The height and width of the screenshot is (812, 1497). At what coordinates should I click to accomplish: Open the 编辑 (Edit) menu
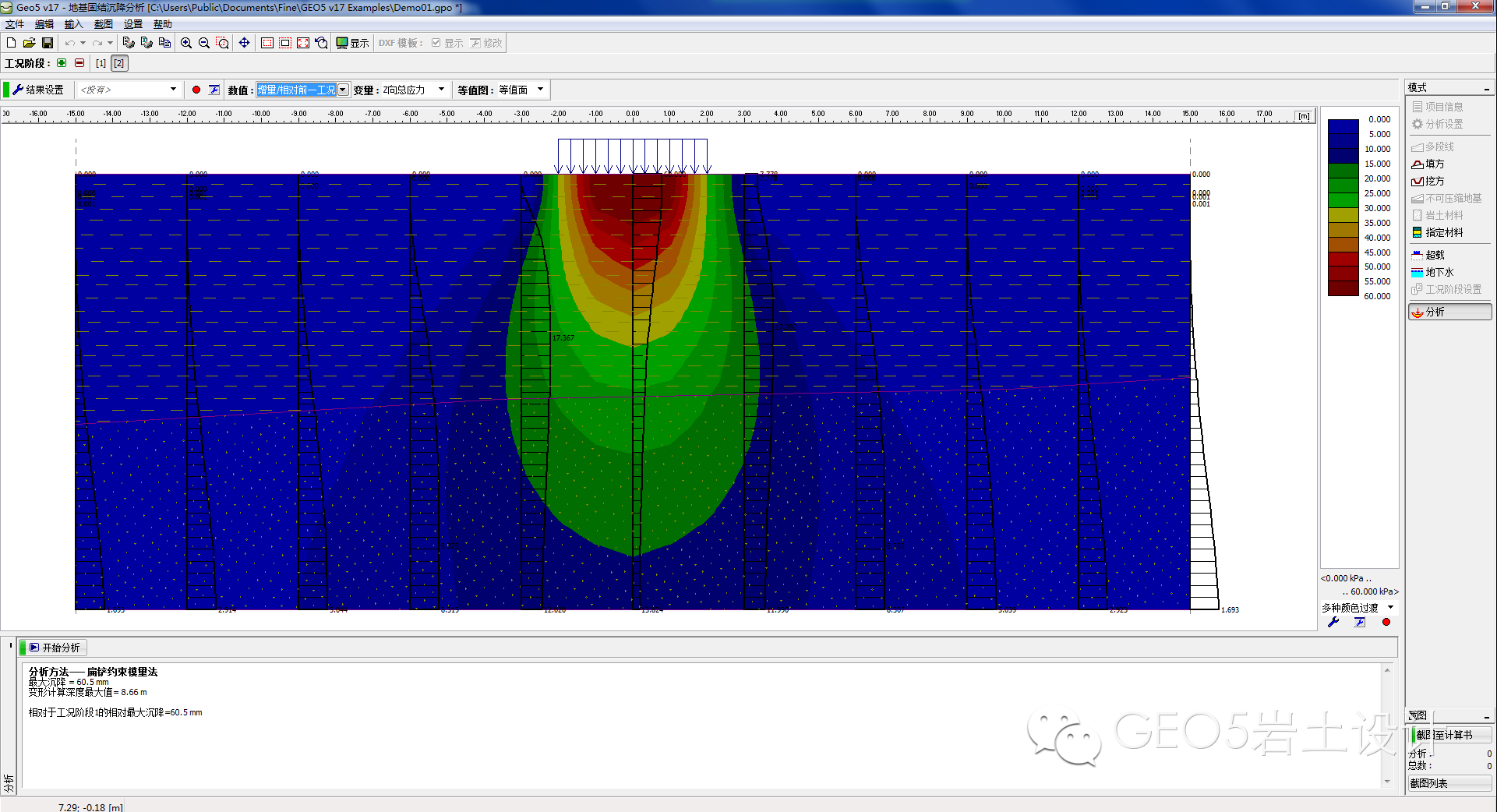pos(44,24)
